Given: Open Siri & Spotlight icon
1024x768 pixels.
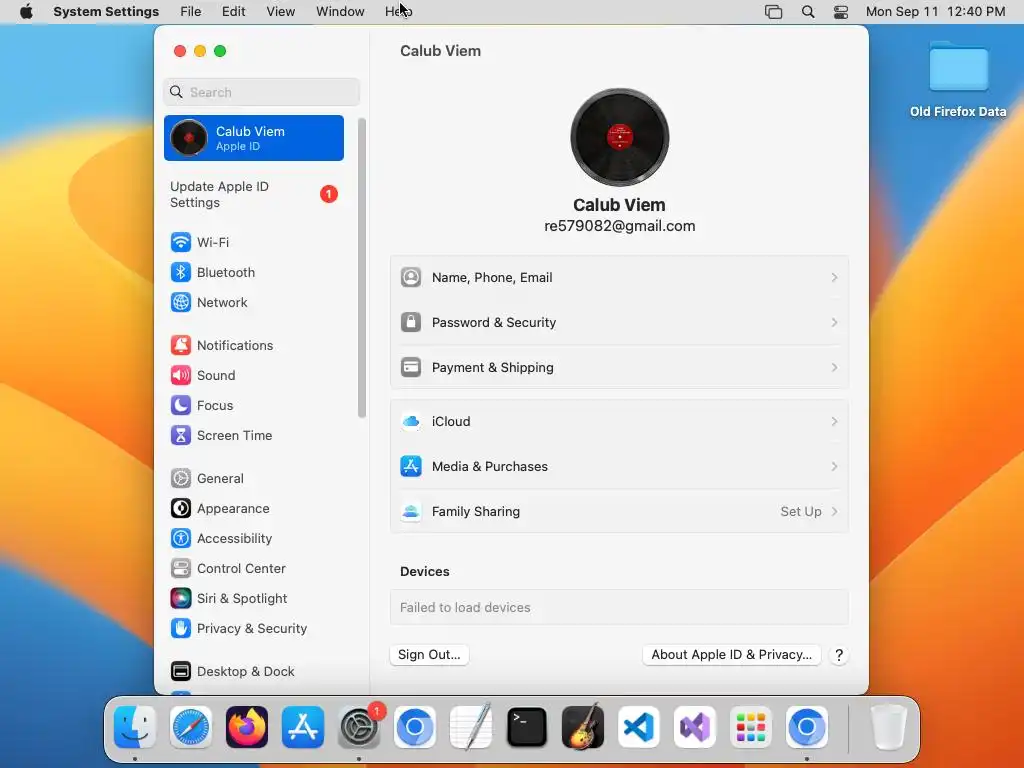Looking at the screenshot, I should click(181, 599).
